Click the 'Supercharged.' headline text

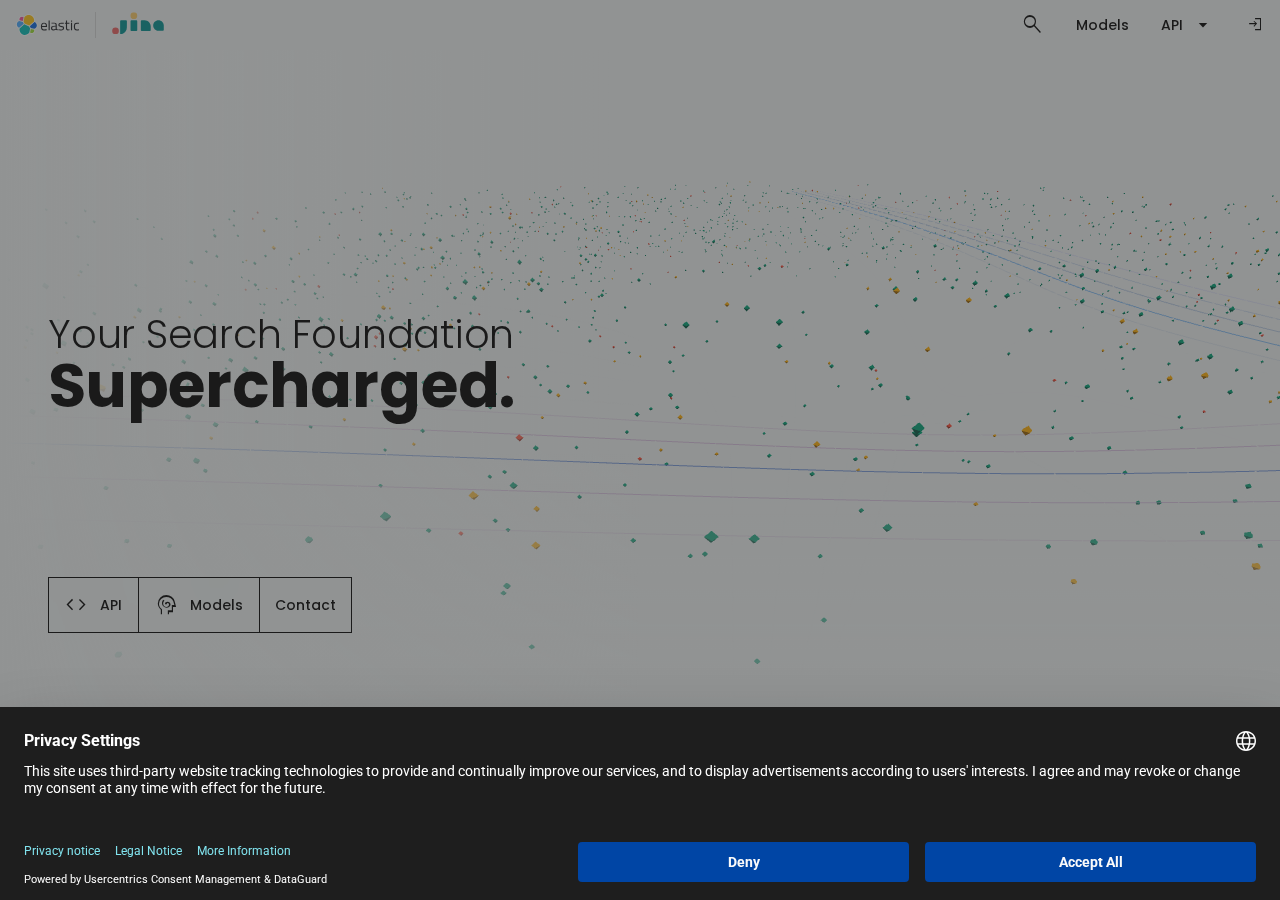coord(282,386)
